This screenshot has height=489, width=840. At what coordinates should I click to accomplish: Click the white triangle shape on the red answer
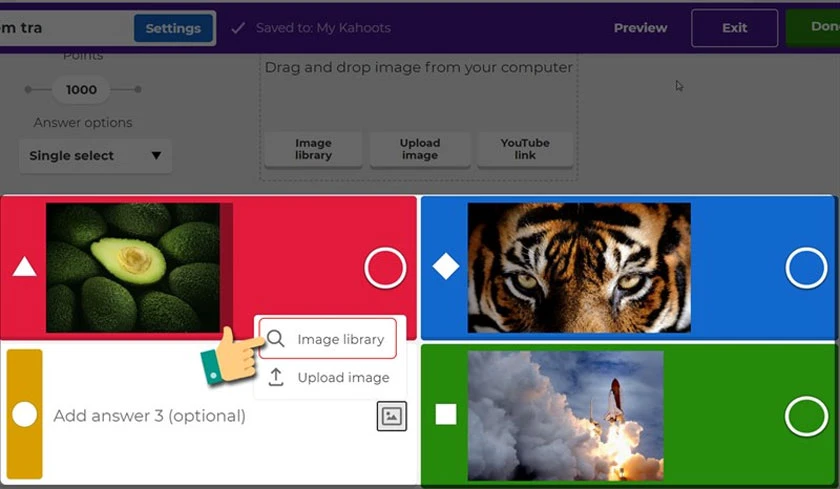coord(25,266)
